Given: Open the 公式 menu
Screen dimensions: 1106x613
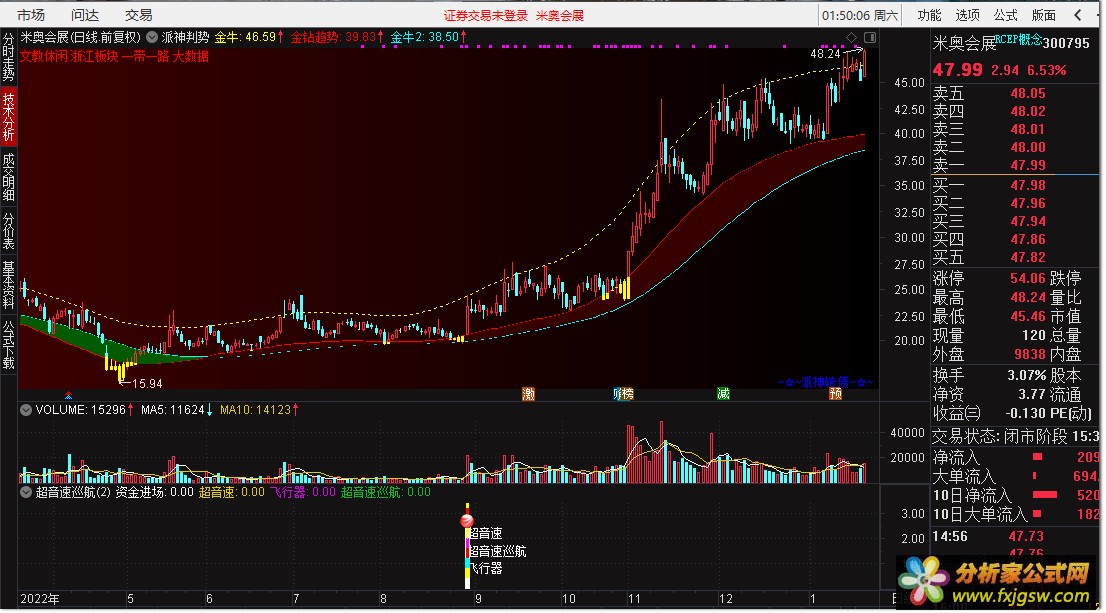Looking at the screenshot, I should [1005, 15].
